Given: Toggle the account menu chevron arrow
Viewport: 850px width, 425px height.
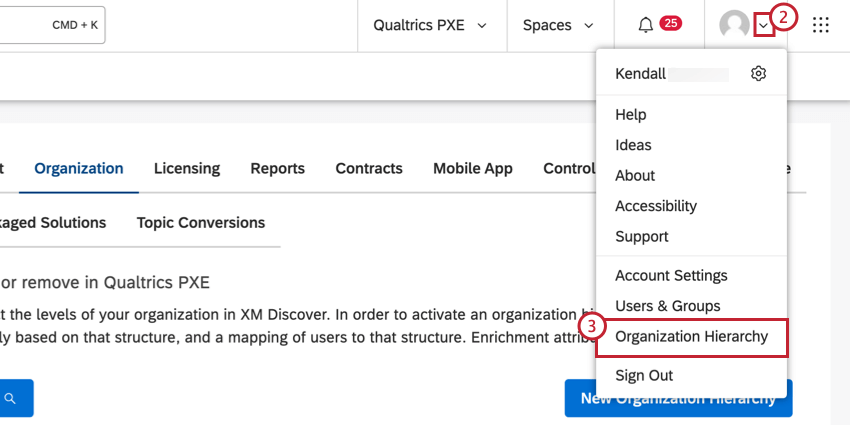Looking at the screenshot, I should tap(764, 25).
